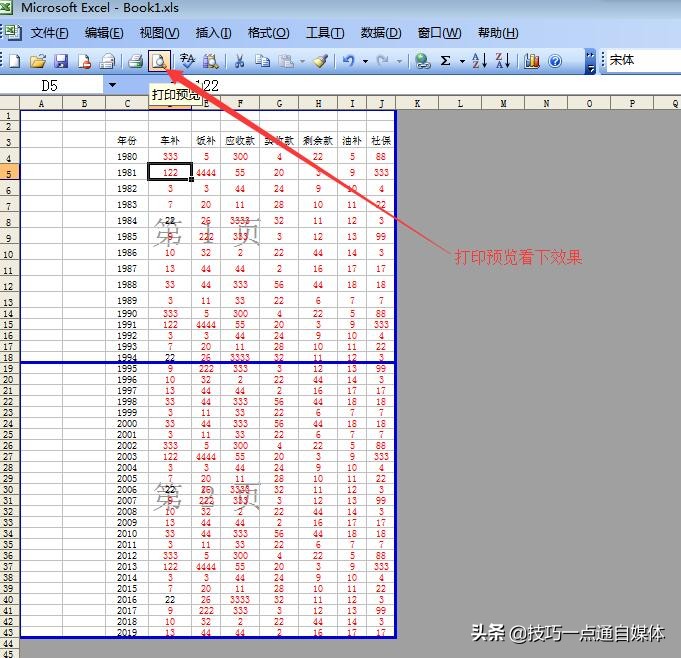Click the 油补 header cell
681x658 pixels.
[352, 140]
